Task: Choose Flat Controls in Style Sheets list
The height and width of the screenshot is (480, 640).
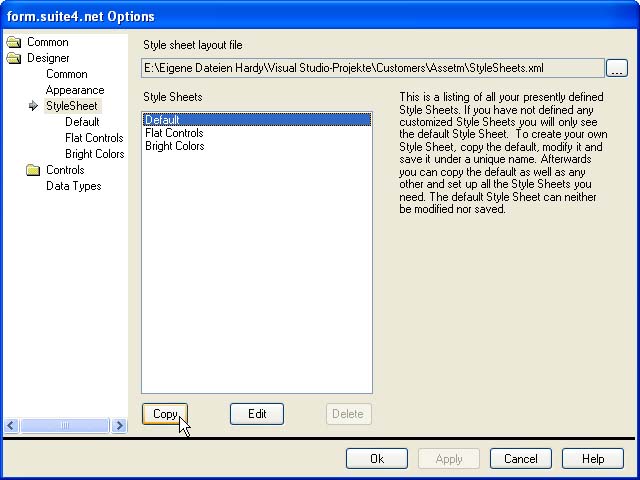Action: [174, 133]
